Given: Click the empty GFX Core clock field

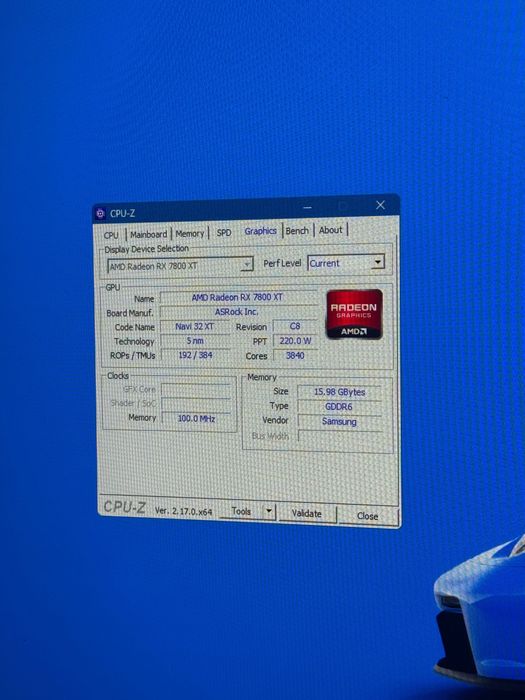Looking at the screenshot, I should click(x=196, y=390).
